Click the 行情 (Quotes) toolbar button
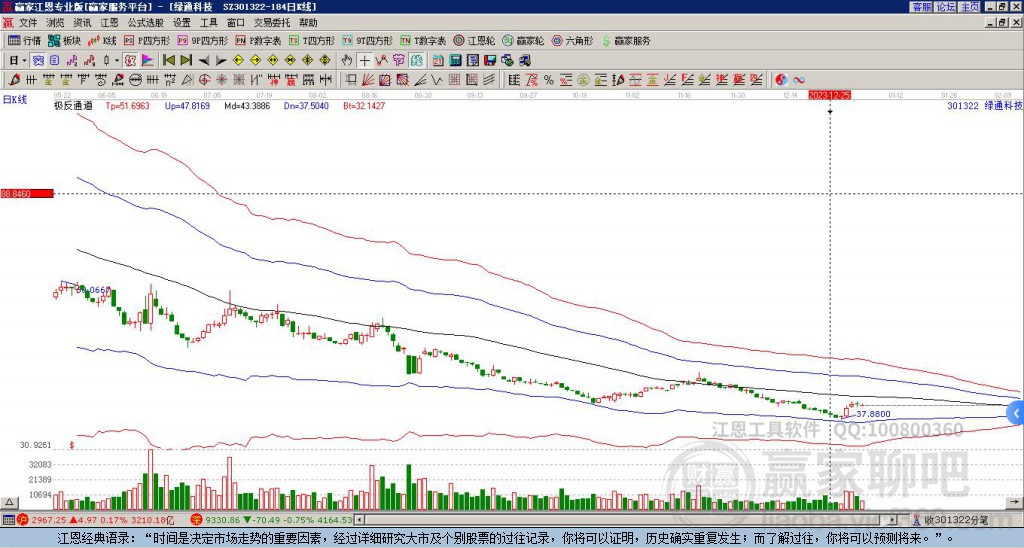Screen dimensions: 1024x548 click(x=25, y=41)
